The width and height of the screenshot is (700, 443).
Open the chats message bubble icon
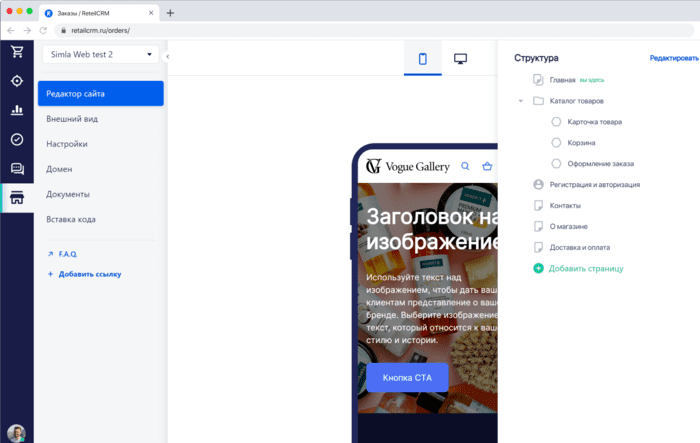pyautogui.click(x=17, y=168)
